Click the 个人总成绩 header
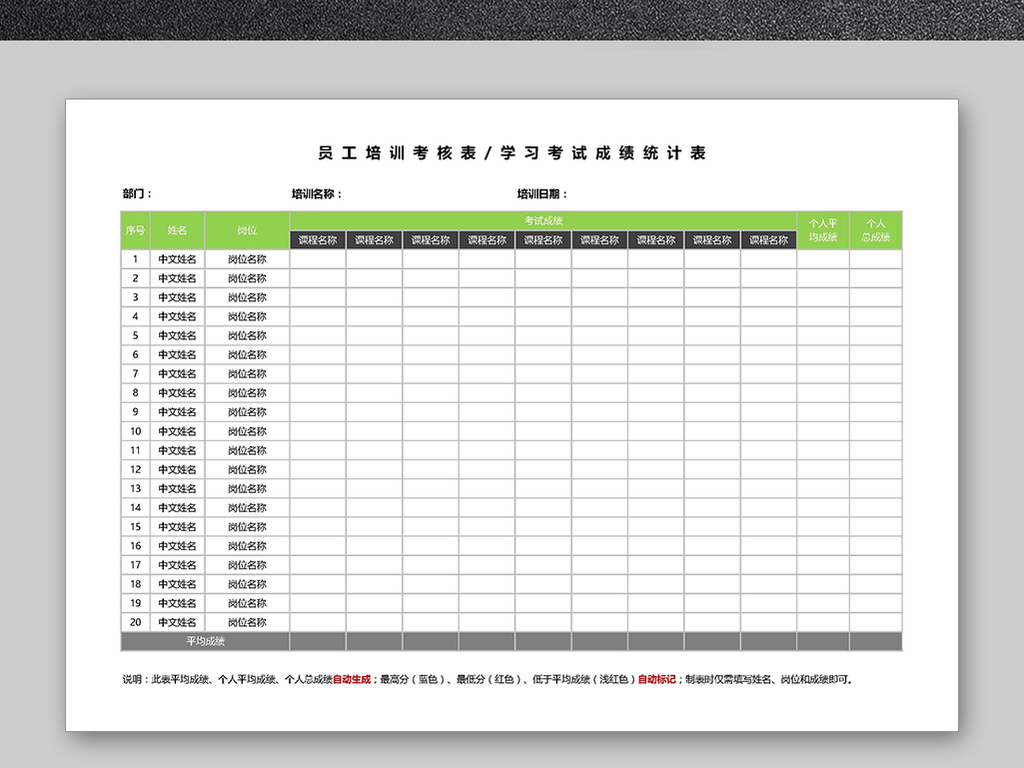The image size is (1024, 768). tap(875, 230)
